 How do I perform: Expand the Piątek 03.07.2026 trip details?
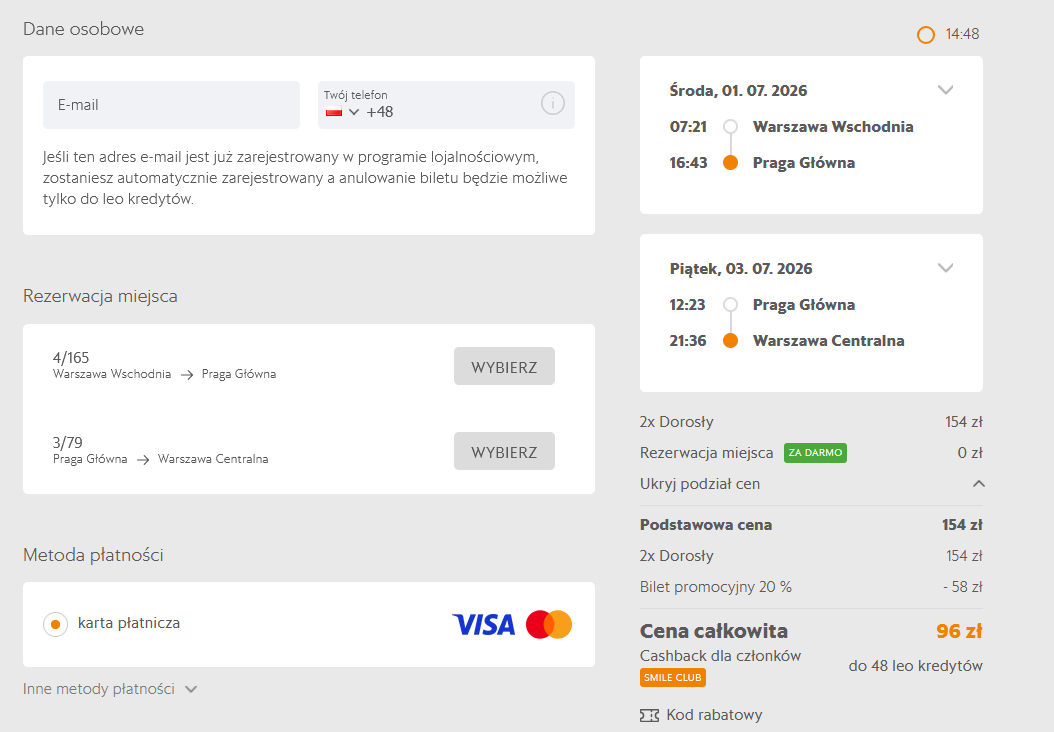[x=946, y=268]
